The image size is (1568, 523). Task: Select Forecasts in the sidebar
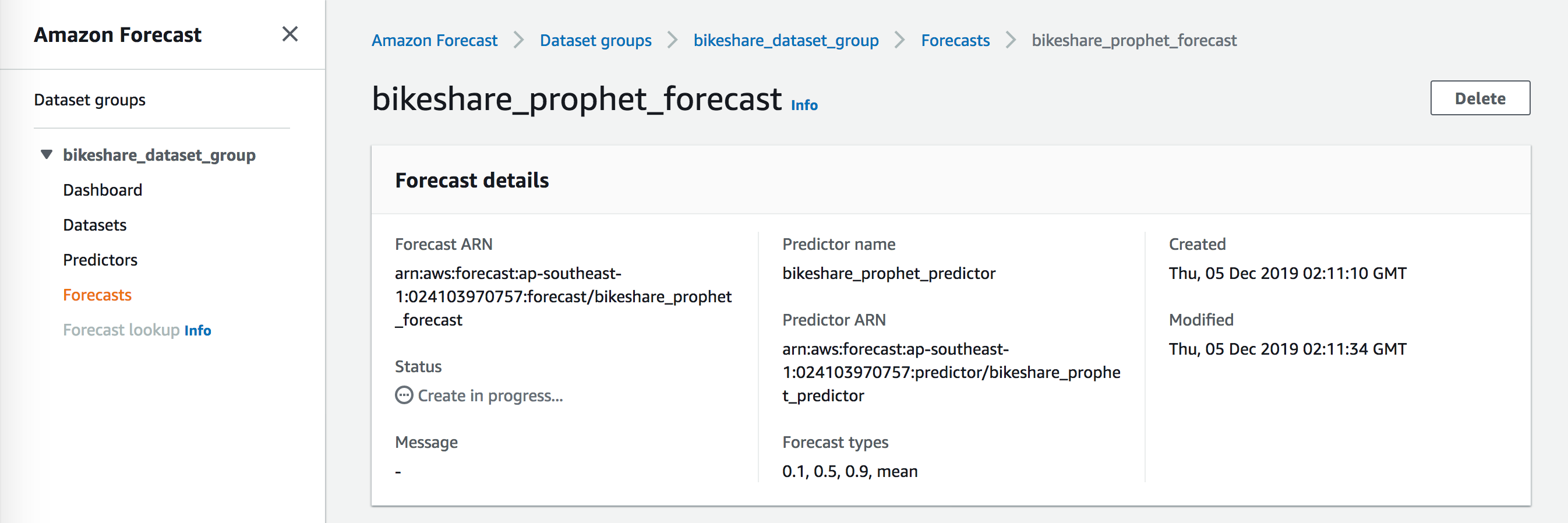pos(97,295)
